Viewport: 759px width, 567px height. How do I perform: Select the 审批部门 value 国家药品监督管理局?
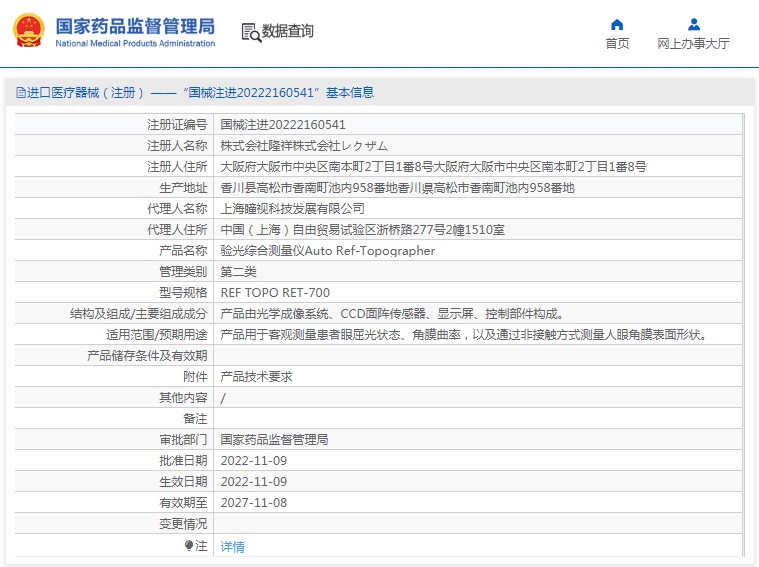coord(274,440)
